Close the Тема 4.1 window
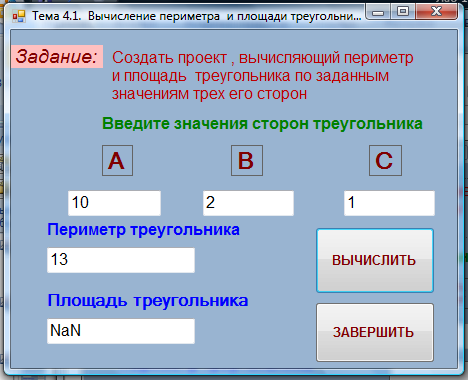The width and height of the screenshot is (468, 380). pyautogui.click(x=436, y=12)
